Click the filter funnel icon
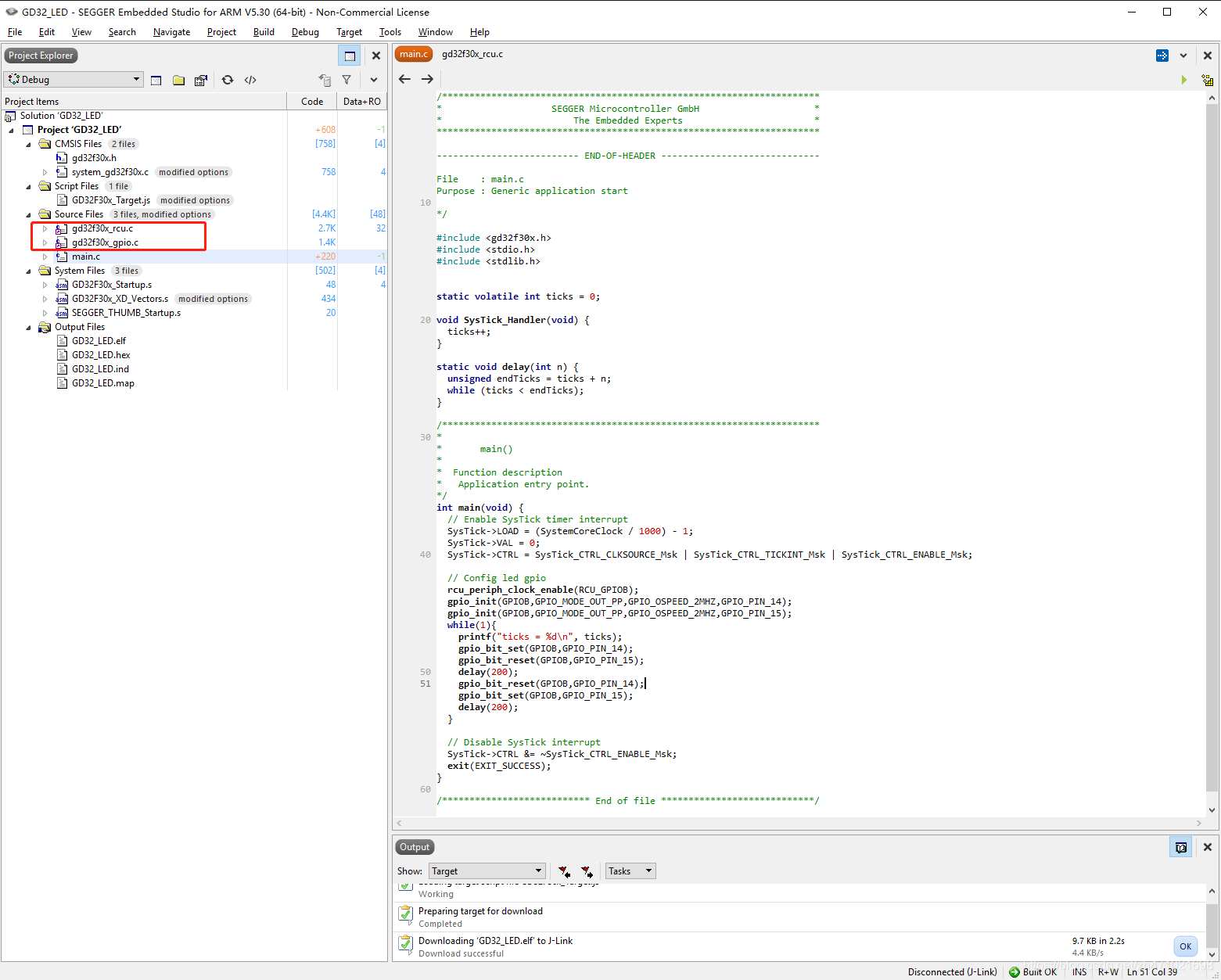The width and height of the screenshot is (1221, 980). click(x=347, y=80)
